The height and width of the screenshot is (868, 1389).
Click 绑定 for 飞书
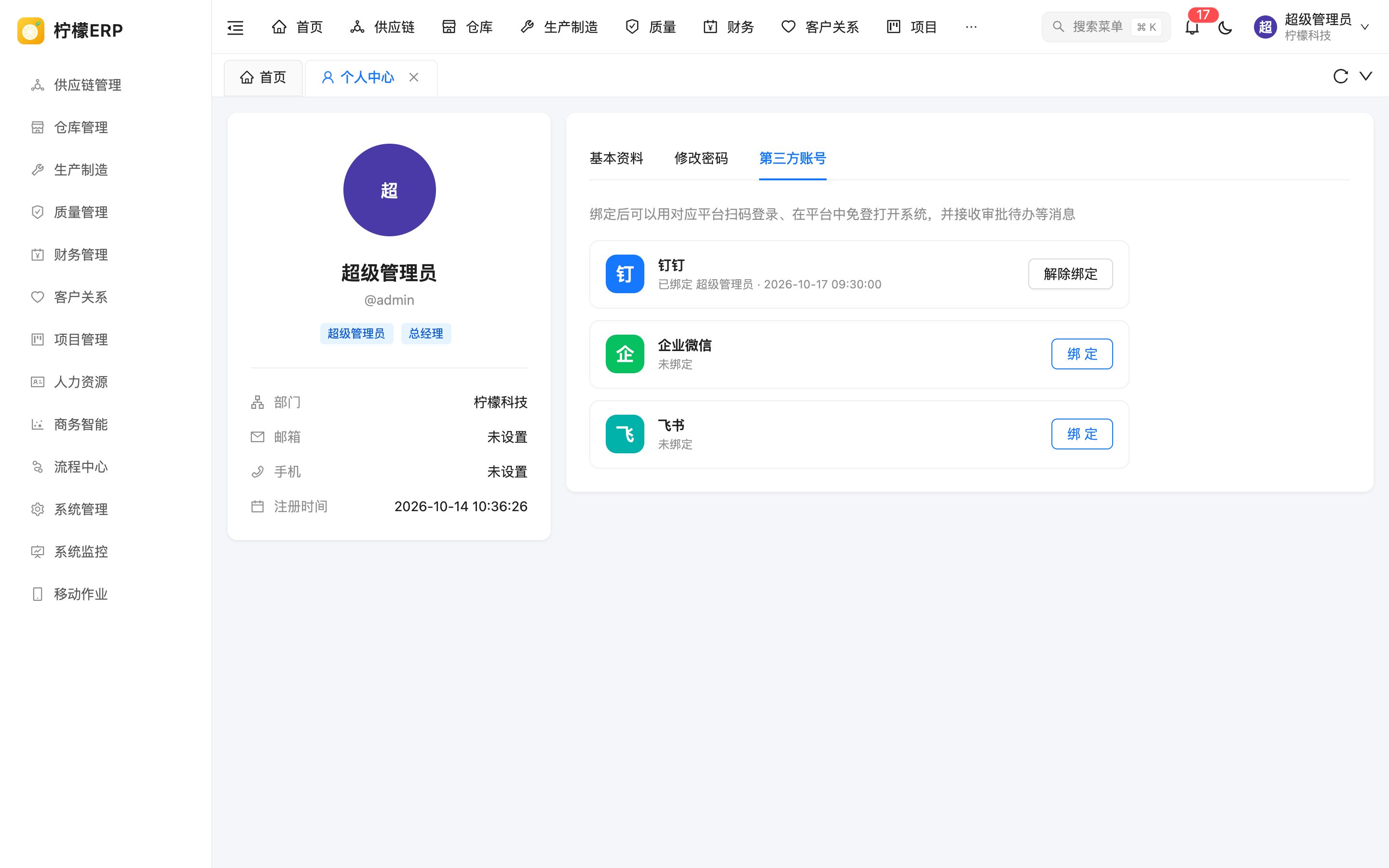click(x=1082, y=434)
